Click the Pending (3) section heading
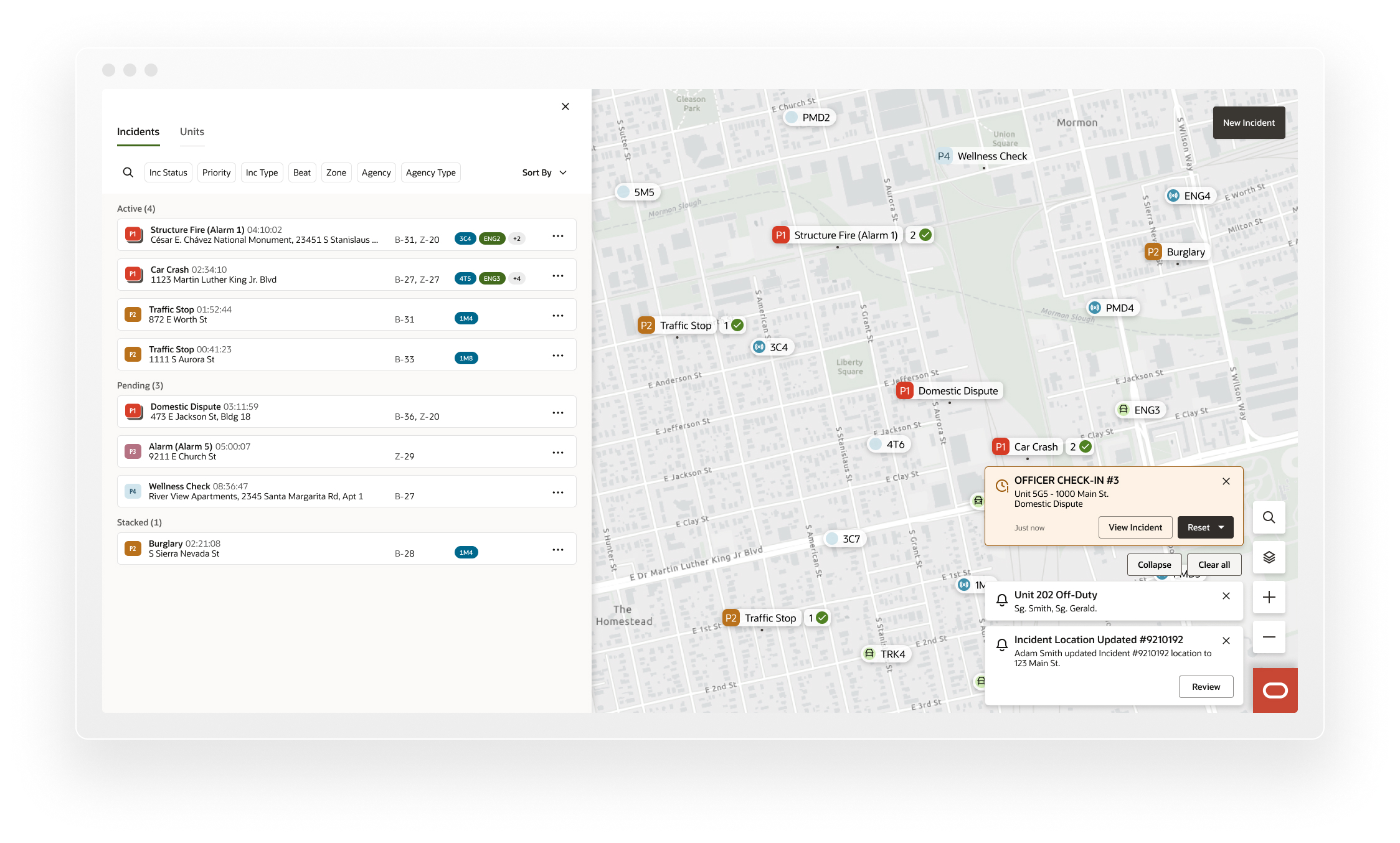The width and height of the screenshot is (1400, 843). [x=140, y=385]
